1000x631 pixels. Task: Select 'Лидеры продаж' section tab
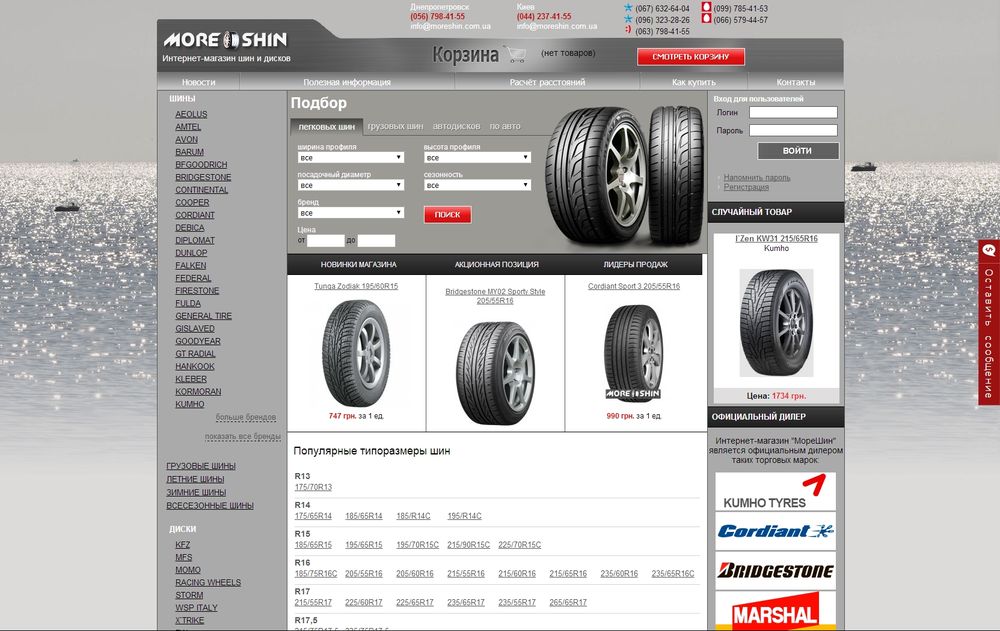[x=635, y=264]
